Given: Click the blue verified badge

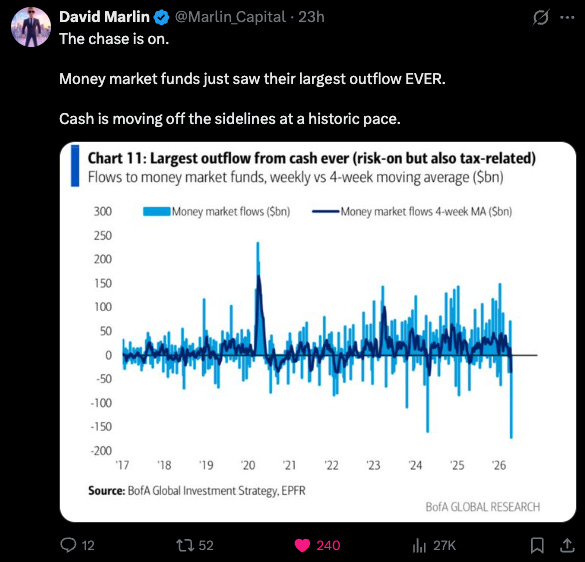Looking at the screenshot, I should coord(162,17).
